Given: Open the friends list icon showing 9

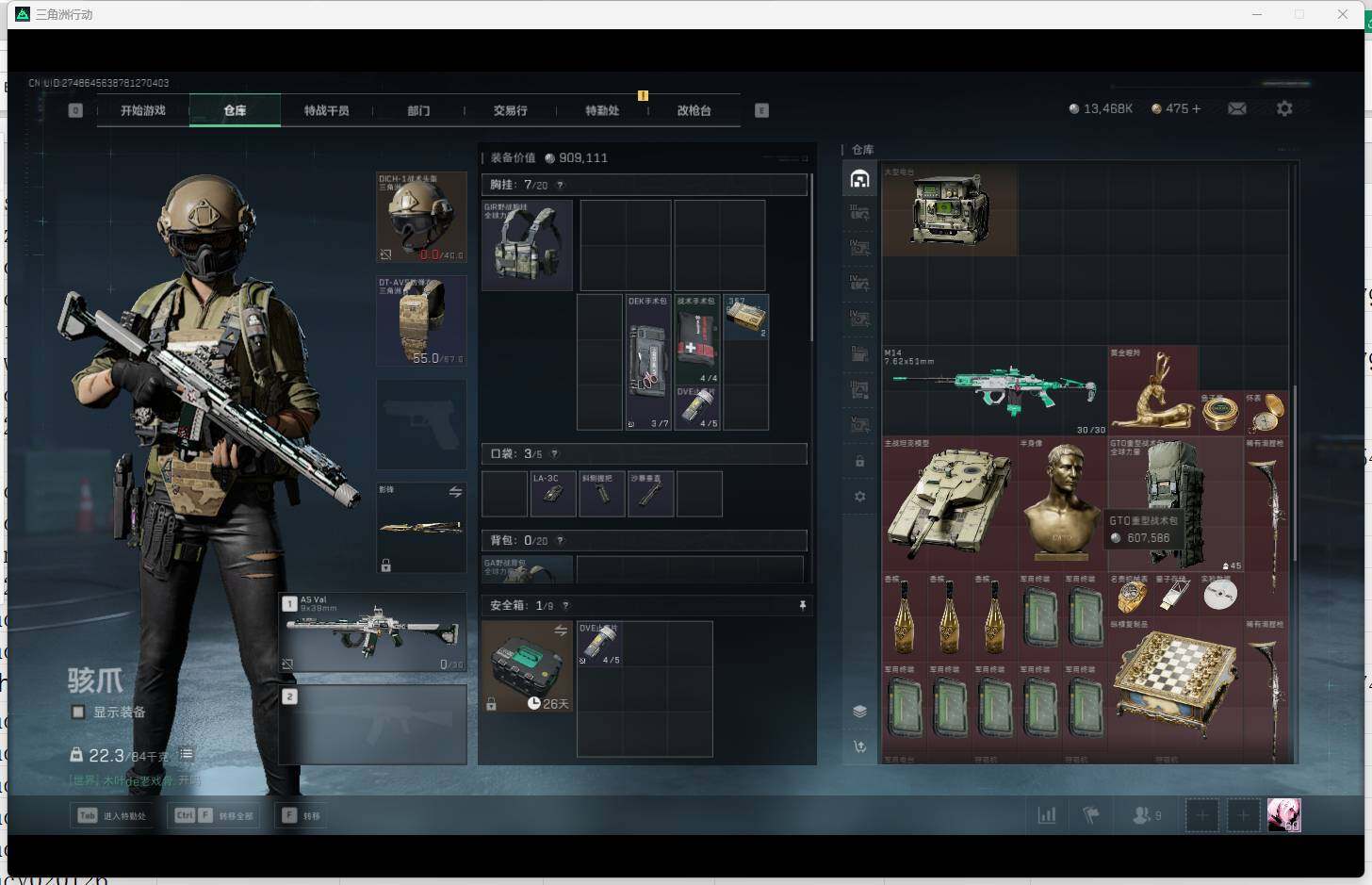Looking at the screenshot, I should [1146, 815].
